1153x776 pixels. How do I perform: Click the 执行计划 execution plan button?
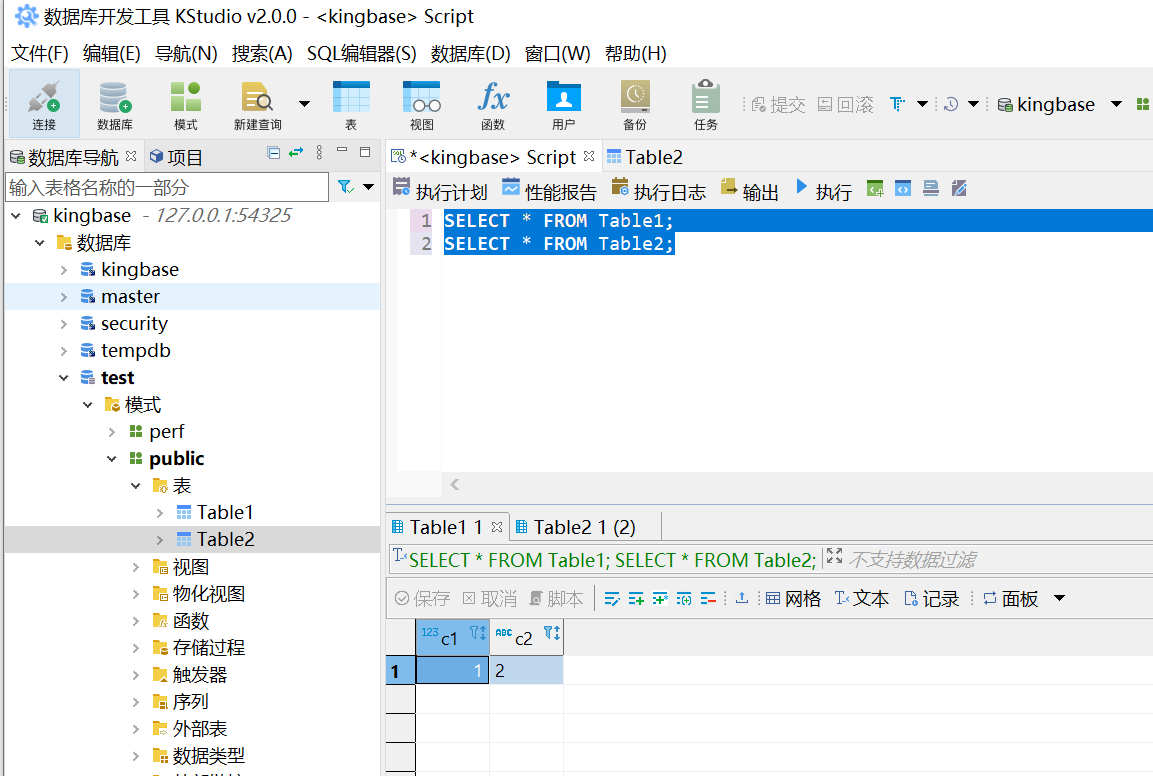440,191
